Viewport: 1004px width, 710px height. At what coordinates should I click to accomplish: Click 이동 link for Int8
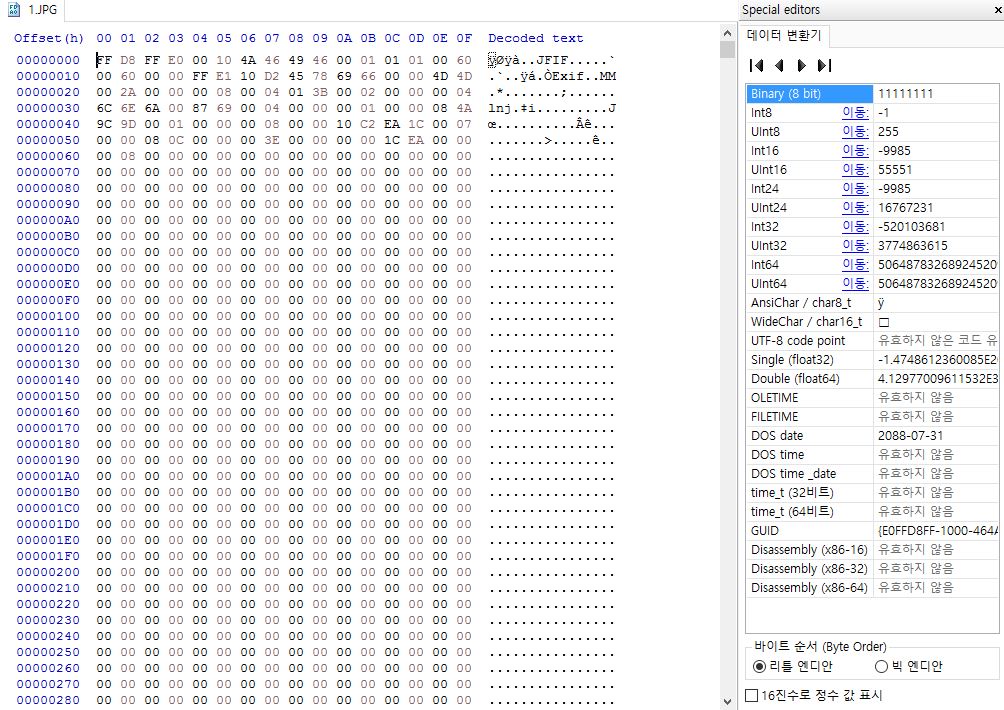855,113
